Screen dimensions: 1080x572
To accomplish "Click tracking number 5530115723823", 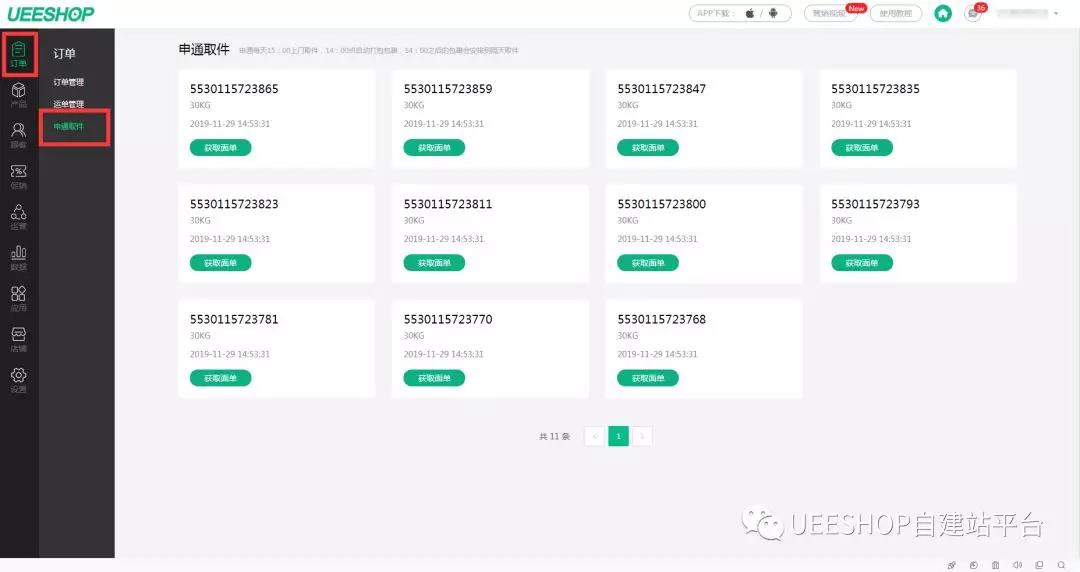I will 234,204.
